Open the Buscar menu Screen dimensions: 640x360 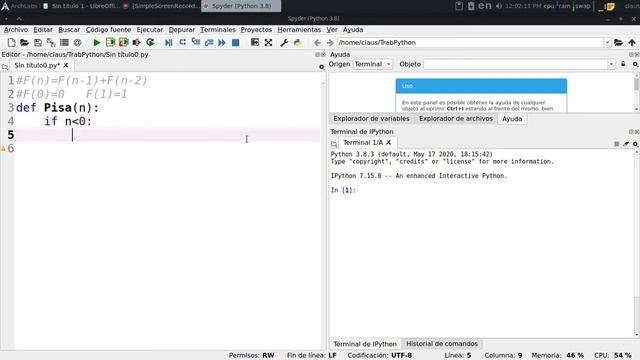pyautogui.click(x=69, y=30)
